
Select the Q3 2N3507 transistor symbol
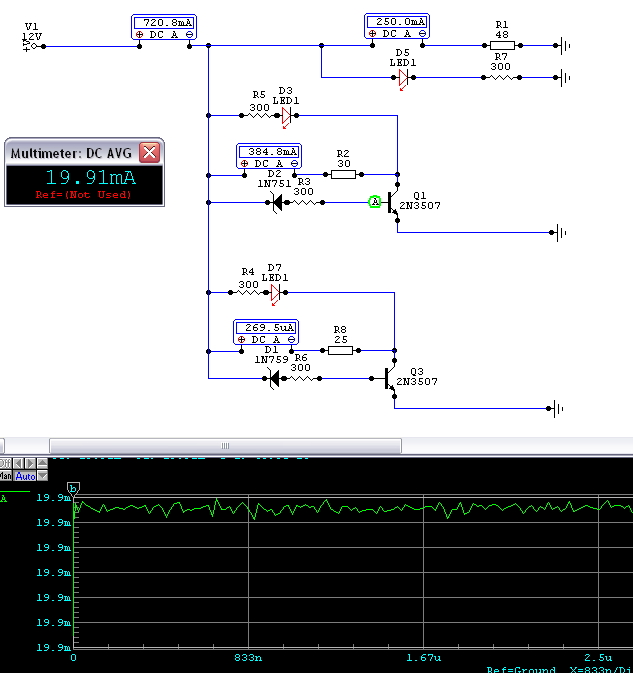[x=389, y=378]
